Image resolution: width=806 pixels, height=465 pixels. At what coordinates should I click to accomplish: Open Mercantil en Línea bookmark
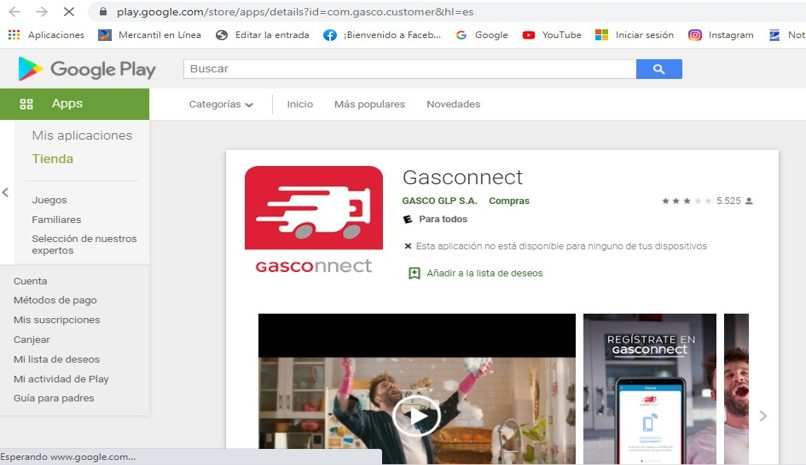coord(150,35)
